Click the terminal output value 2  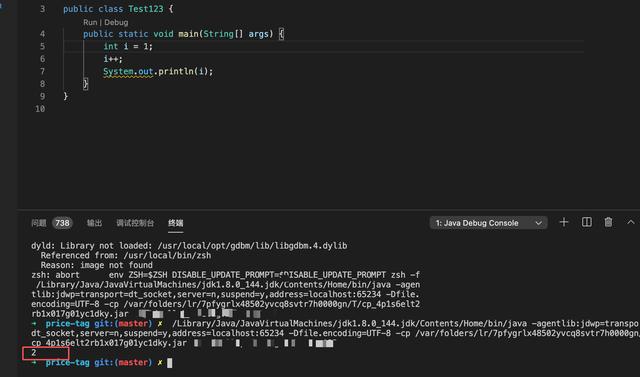pos(34,353)
